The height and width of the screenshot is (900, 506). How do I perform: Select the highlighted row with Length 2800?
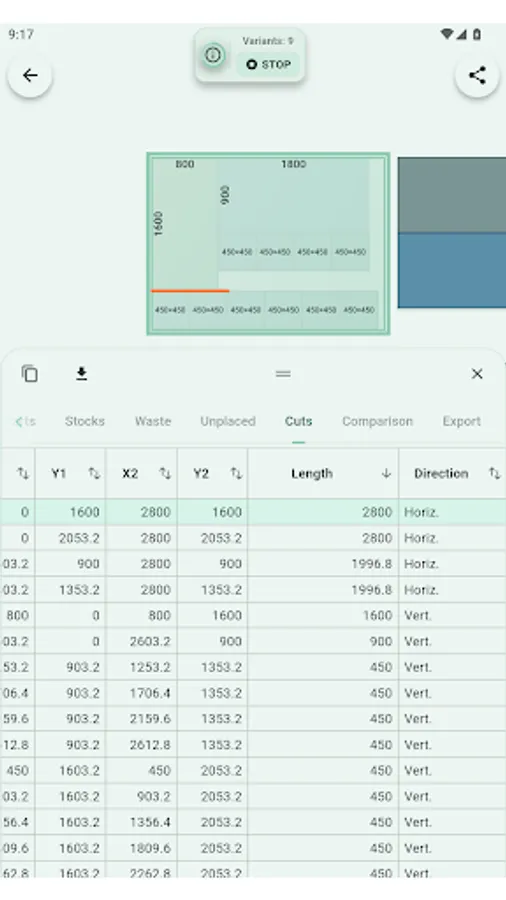click(253, 512)
